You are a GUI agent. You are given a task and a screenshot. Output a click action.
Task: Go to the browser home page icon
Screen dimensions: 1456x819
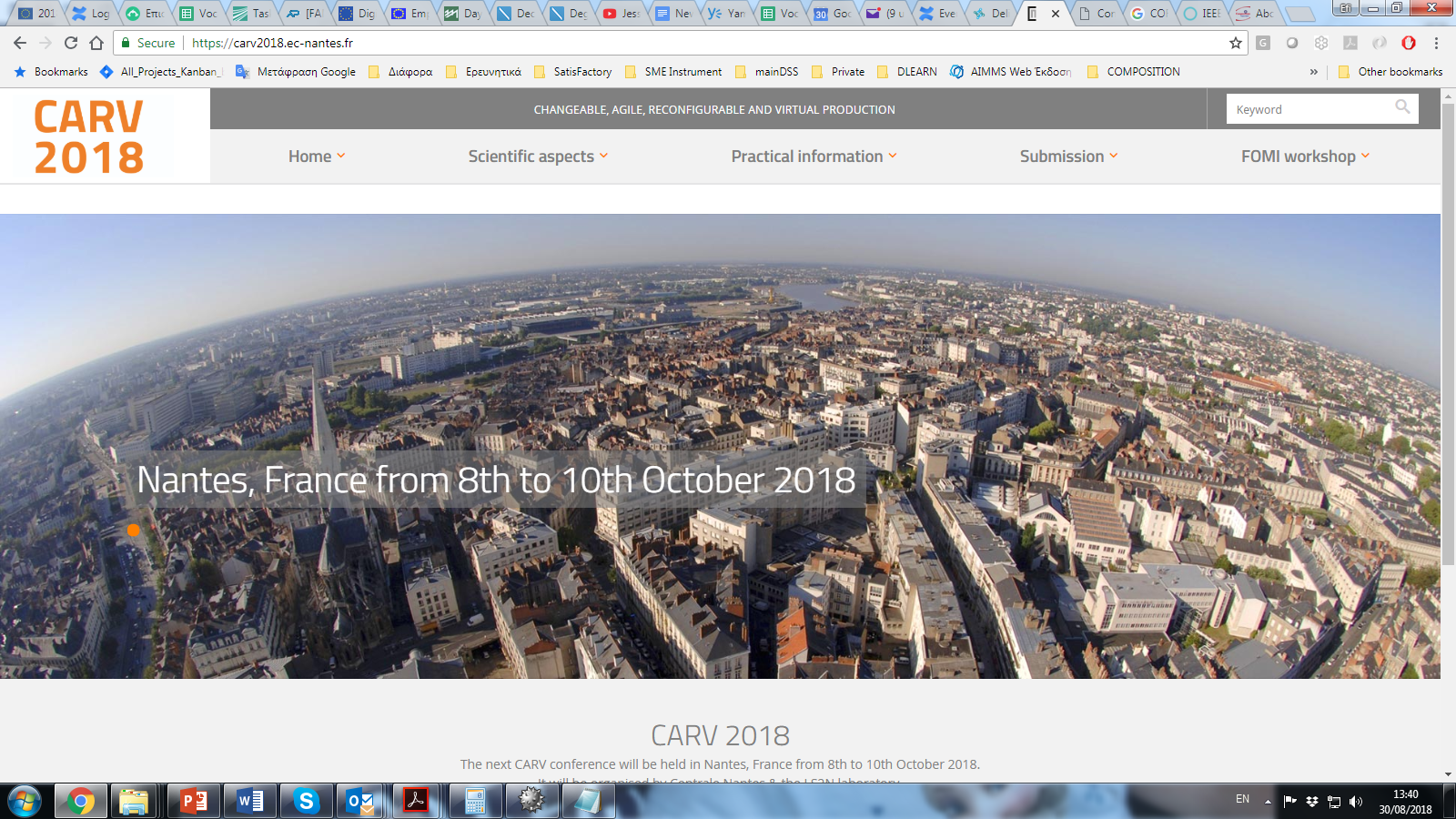pyautogui.click(x=96, y=43)
